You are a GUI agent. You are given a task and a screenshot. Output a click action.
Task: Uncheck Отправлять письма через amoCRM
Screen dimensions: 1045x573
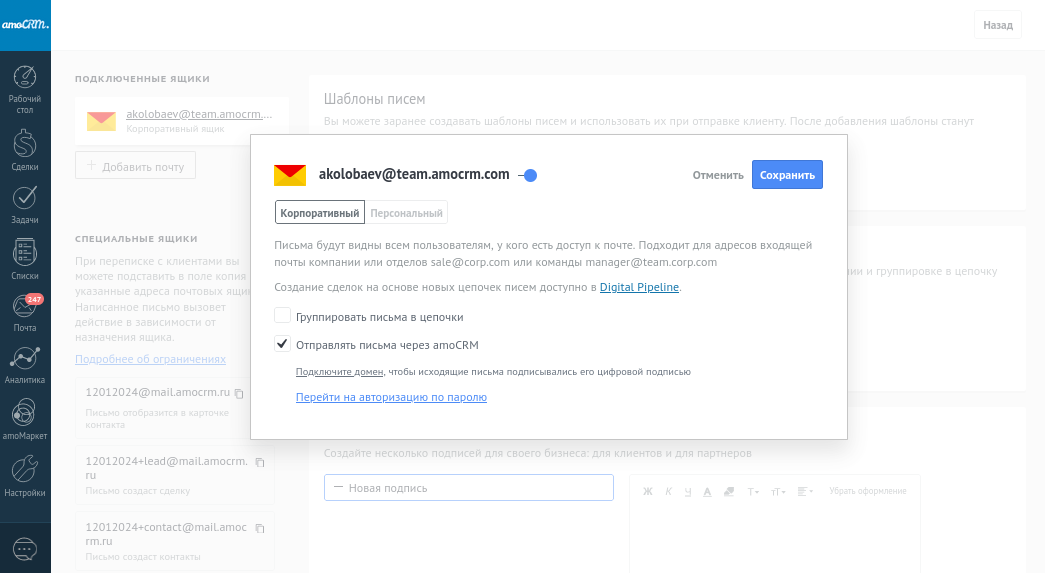point(282,344)
